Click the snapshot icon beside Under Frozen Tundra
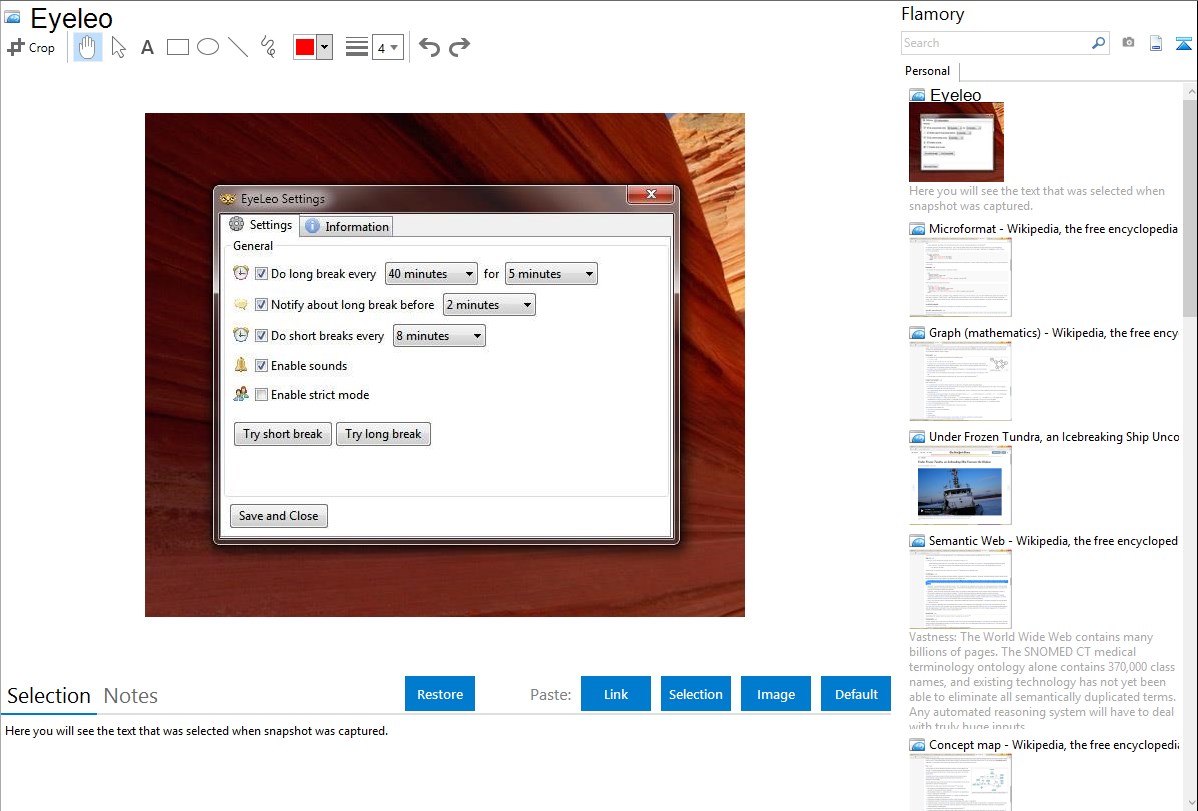The width and height of the screenshot is (1198, 811). [917, 437]
